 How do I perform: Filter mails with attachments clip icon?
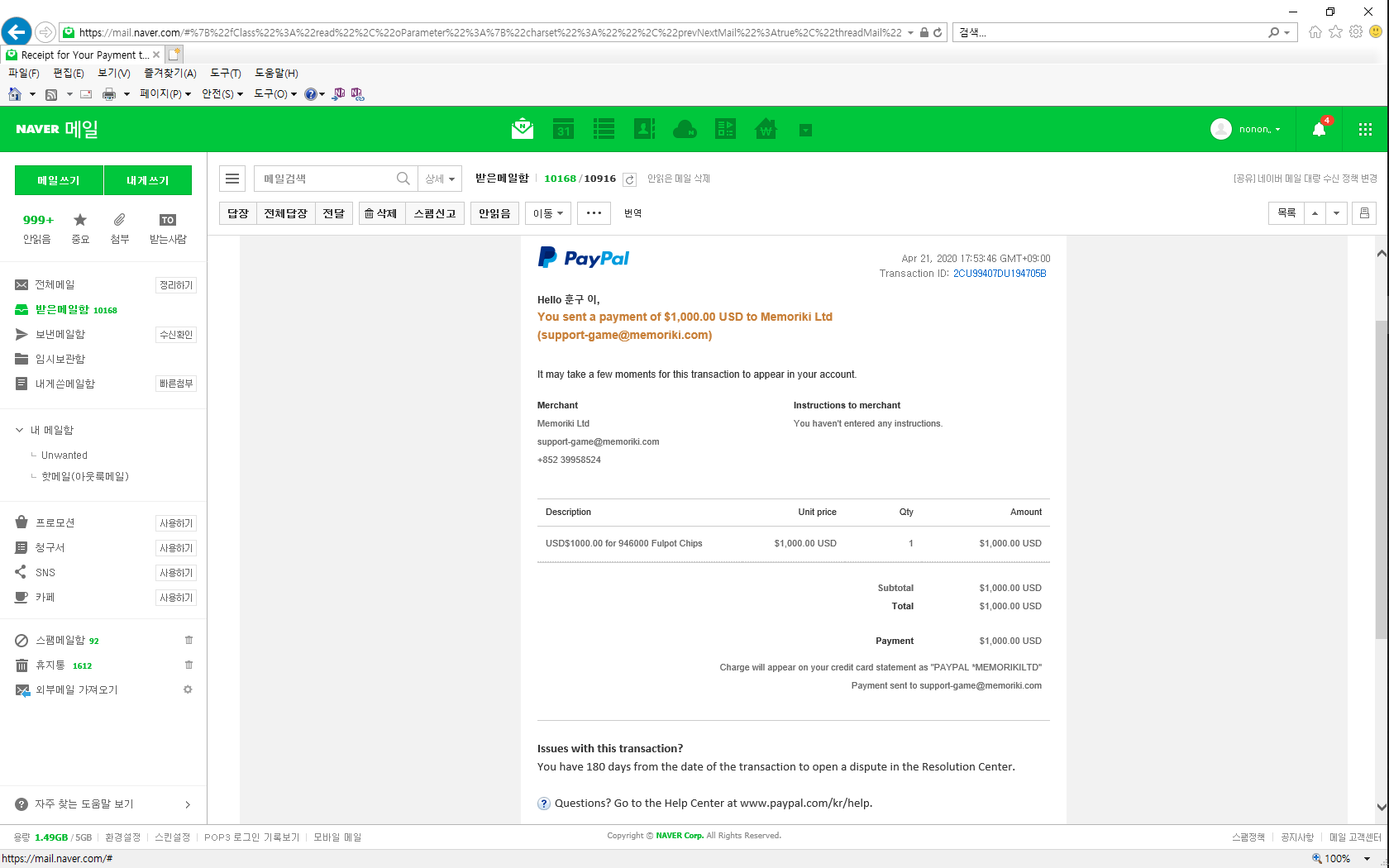[x=120, y=228]
